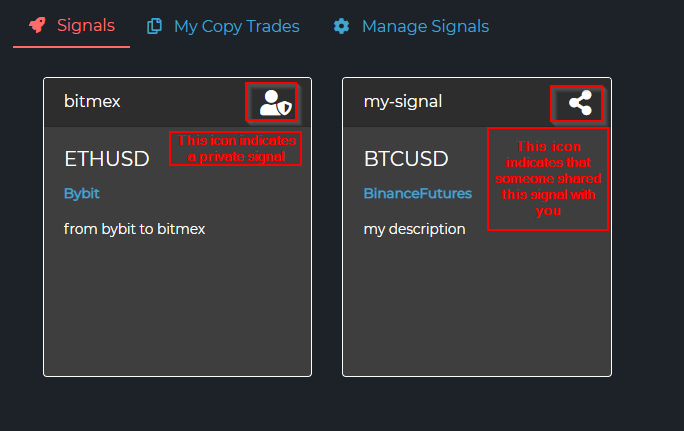Open the Bybit exchange link
The image size is (684, 431).
[x=82, y=193]
